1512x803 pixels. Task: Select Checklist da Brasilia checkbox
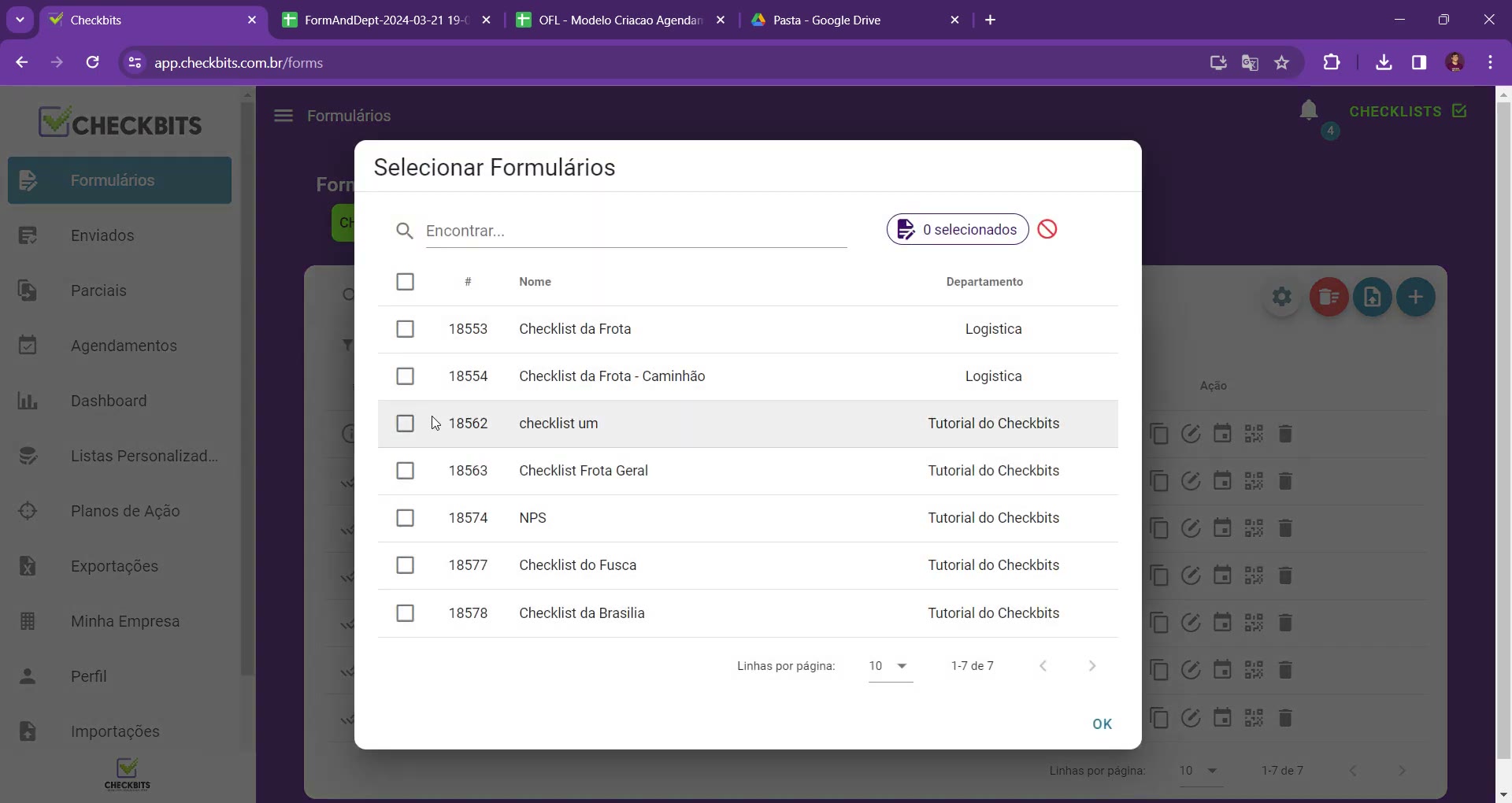coord(405,612)
